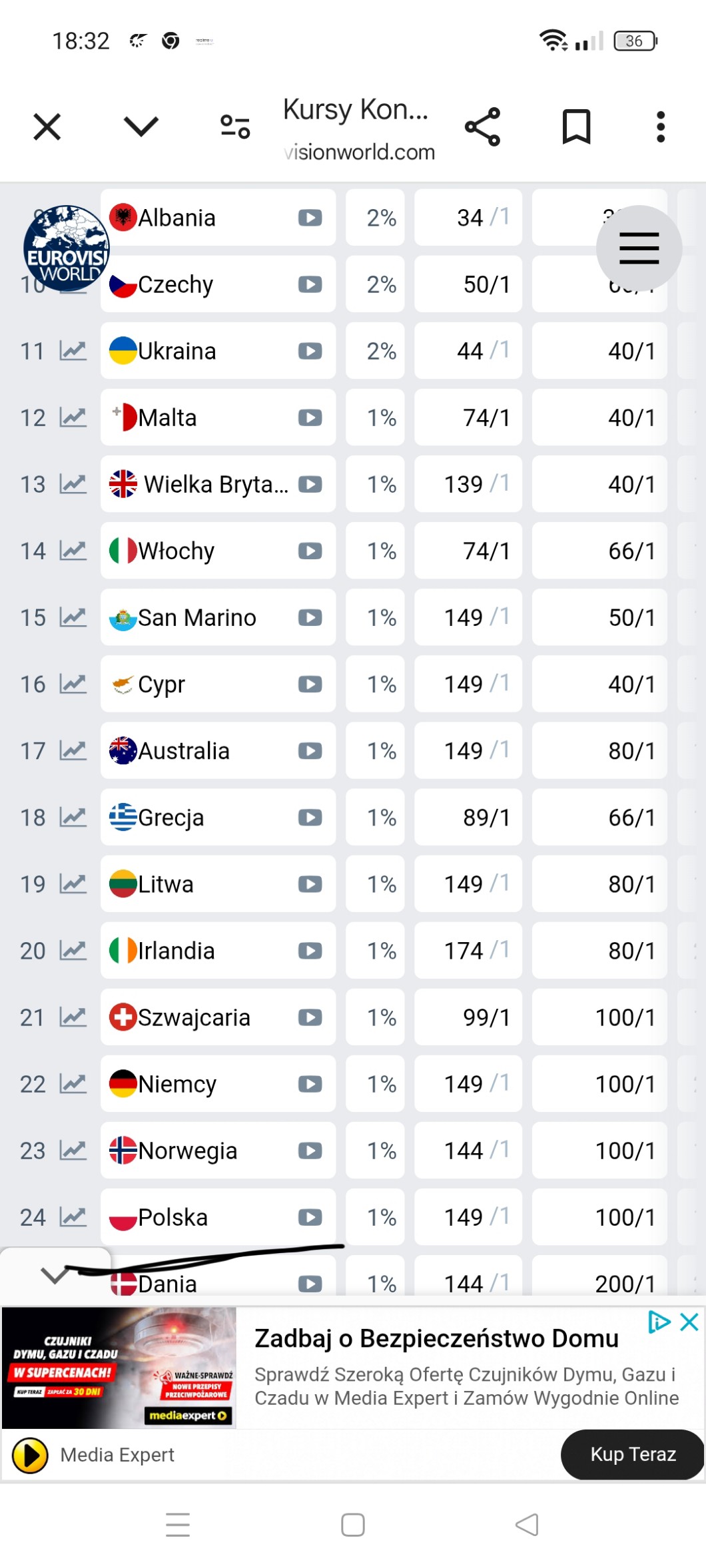Open the AdChoices info icon
This screenshot has height=1568, width=706.
(x=659, y=1322)
